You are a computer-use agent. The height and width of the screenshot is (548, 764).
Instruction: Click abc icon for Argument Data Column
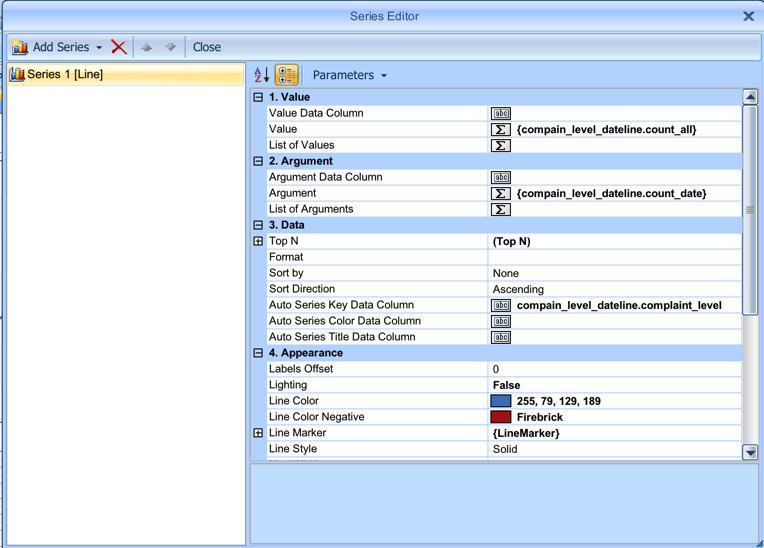click(x=501, y=177)
